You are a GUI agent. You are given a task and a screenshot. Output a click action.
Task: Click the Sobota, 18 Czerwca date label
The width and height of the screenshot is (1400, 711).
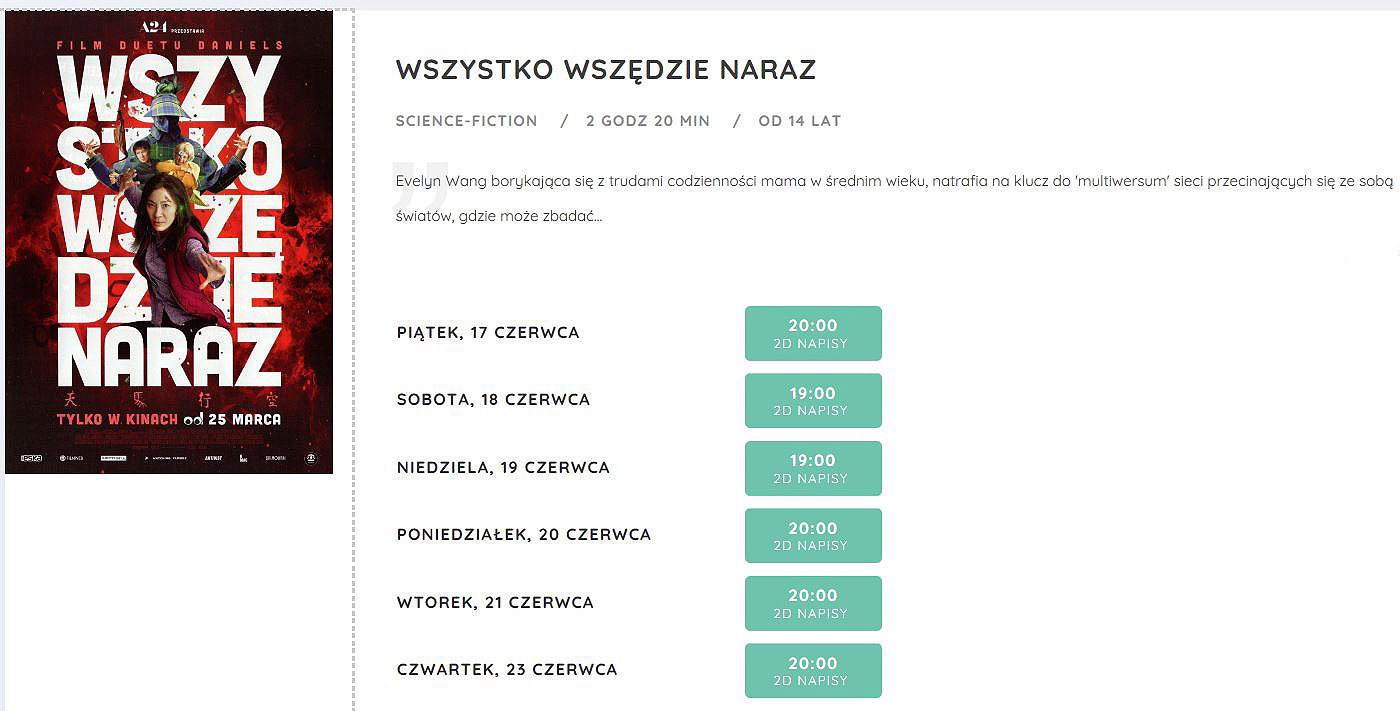tap(494, 400)
